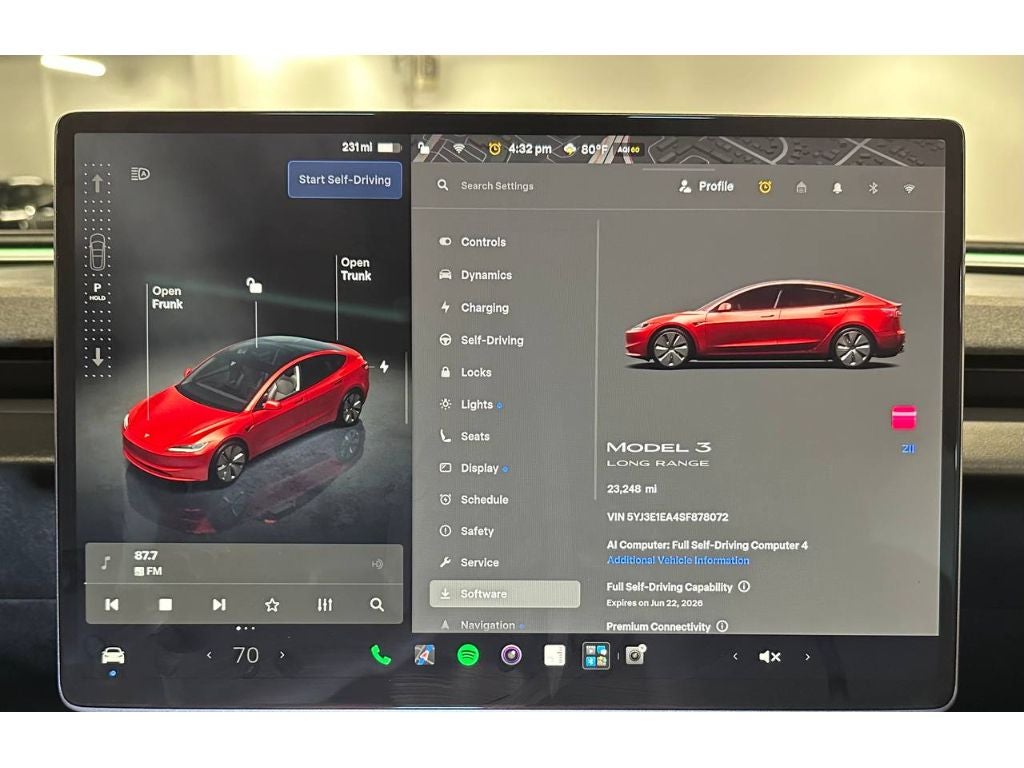
Task: Tap the 87.7 FM station info
Action: [x=148, y=563]
